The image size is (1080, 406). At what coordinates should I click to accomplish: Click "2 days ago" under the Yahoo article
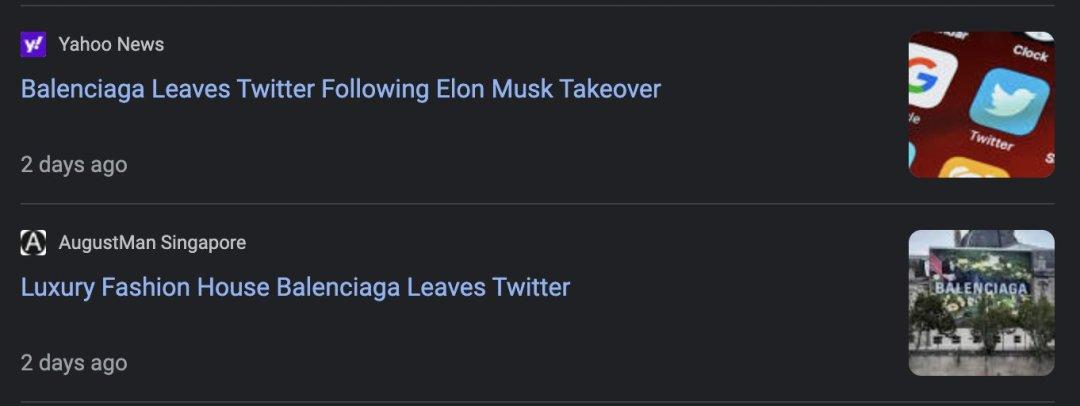[x=74, y=164]
